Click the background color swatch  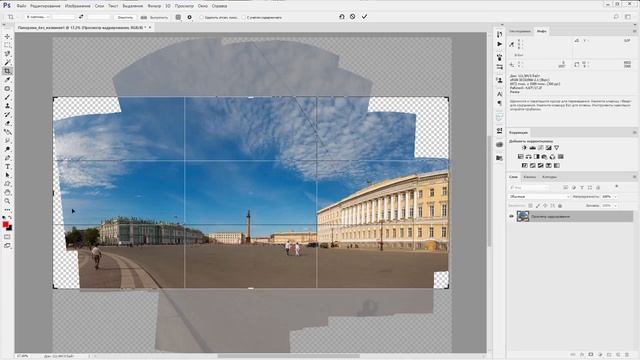point(10,228)
